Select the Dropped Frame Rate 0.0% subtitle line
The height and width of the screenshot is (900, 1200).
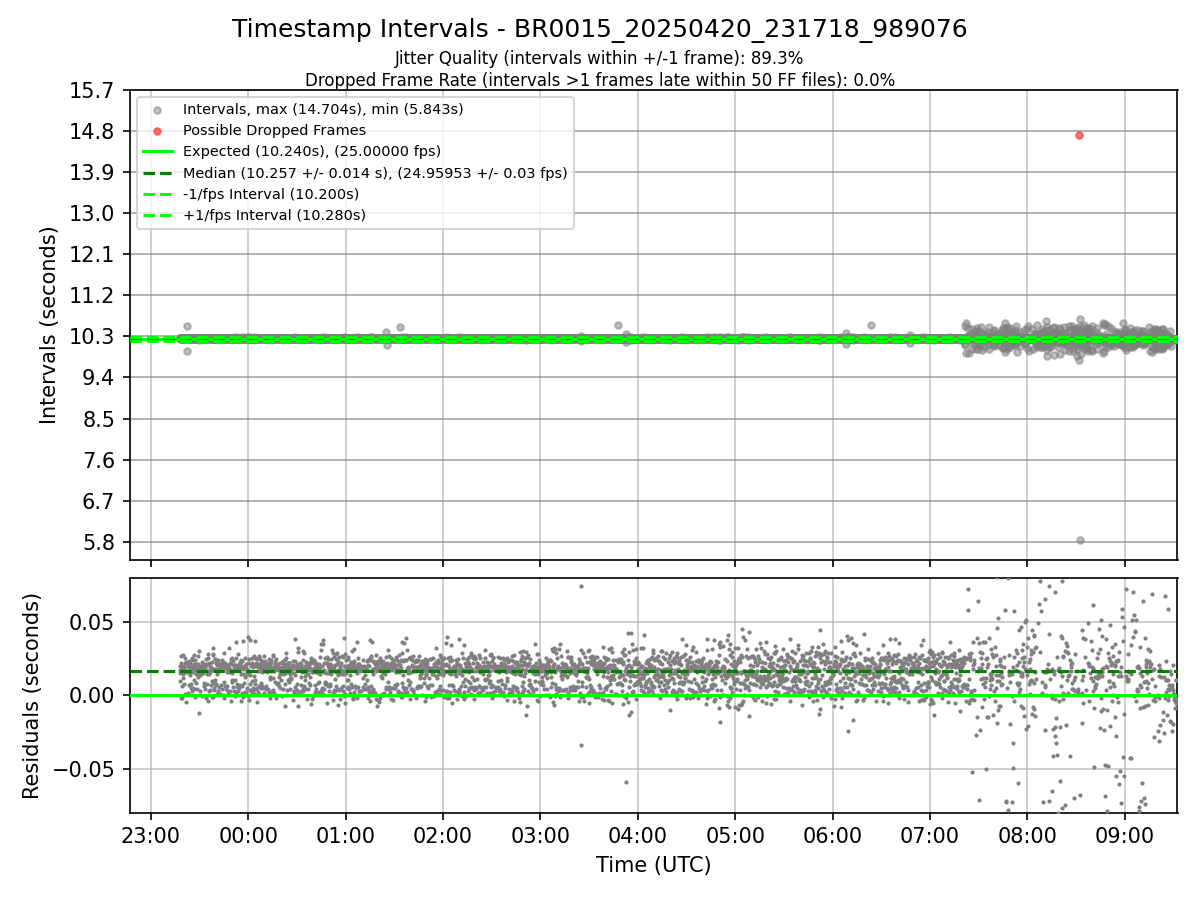click(599, 80)
